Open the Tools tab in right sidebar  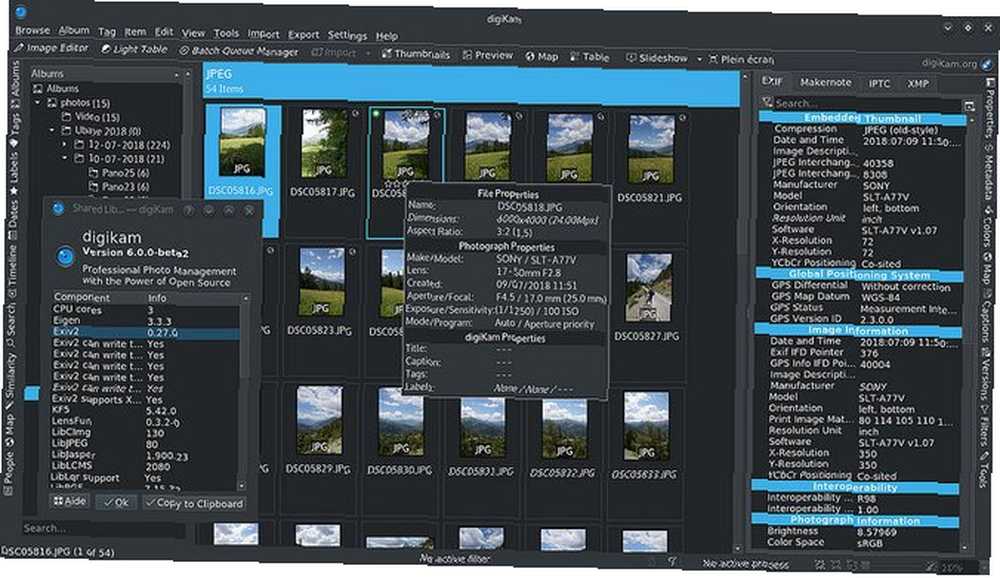[x=984, y=471]
